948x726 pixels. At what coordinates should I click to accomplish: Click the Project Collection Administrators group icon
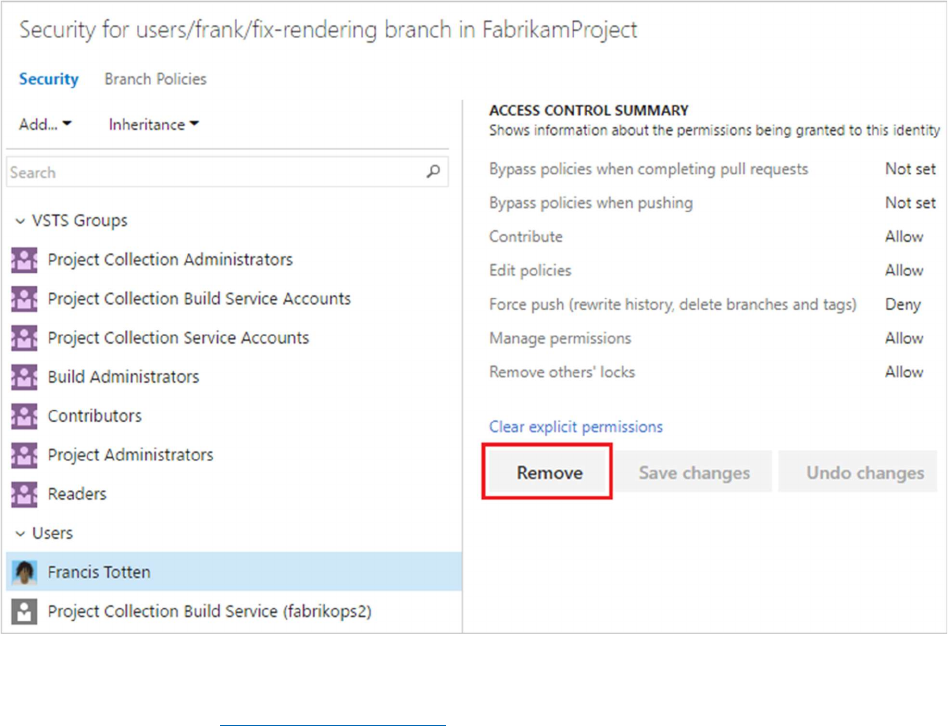point(24,260)
